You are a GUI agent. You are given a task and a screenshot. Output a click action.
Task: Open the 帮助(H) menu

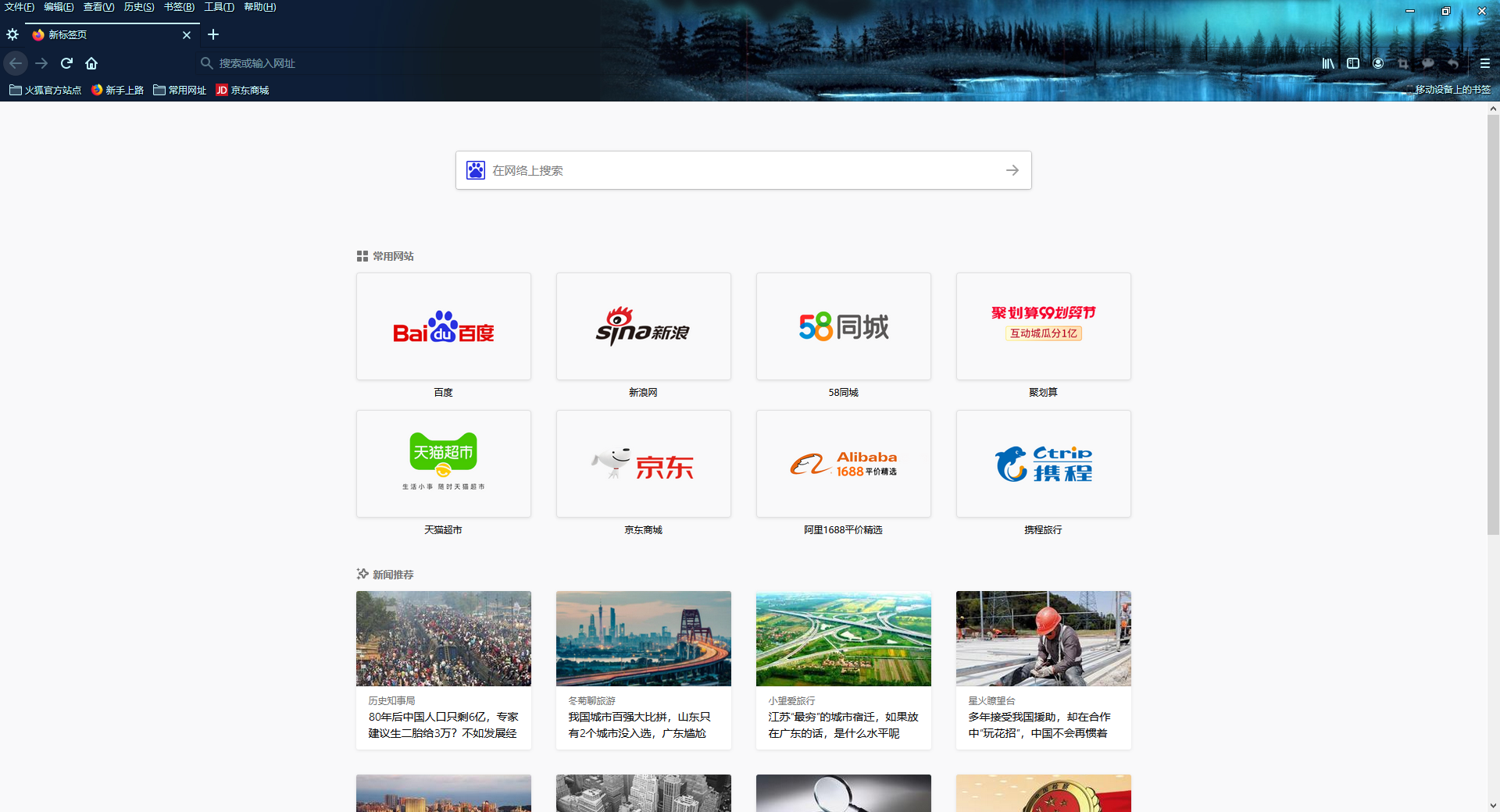[259, 7]
